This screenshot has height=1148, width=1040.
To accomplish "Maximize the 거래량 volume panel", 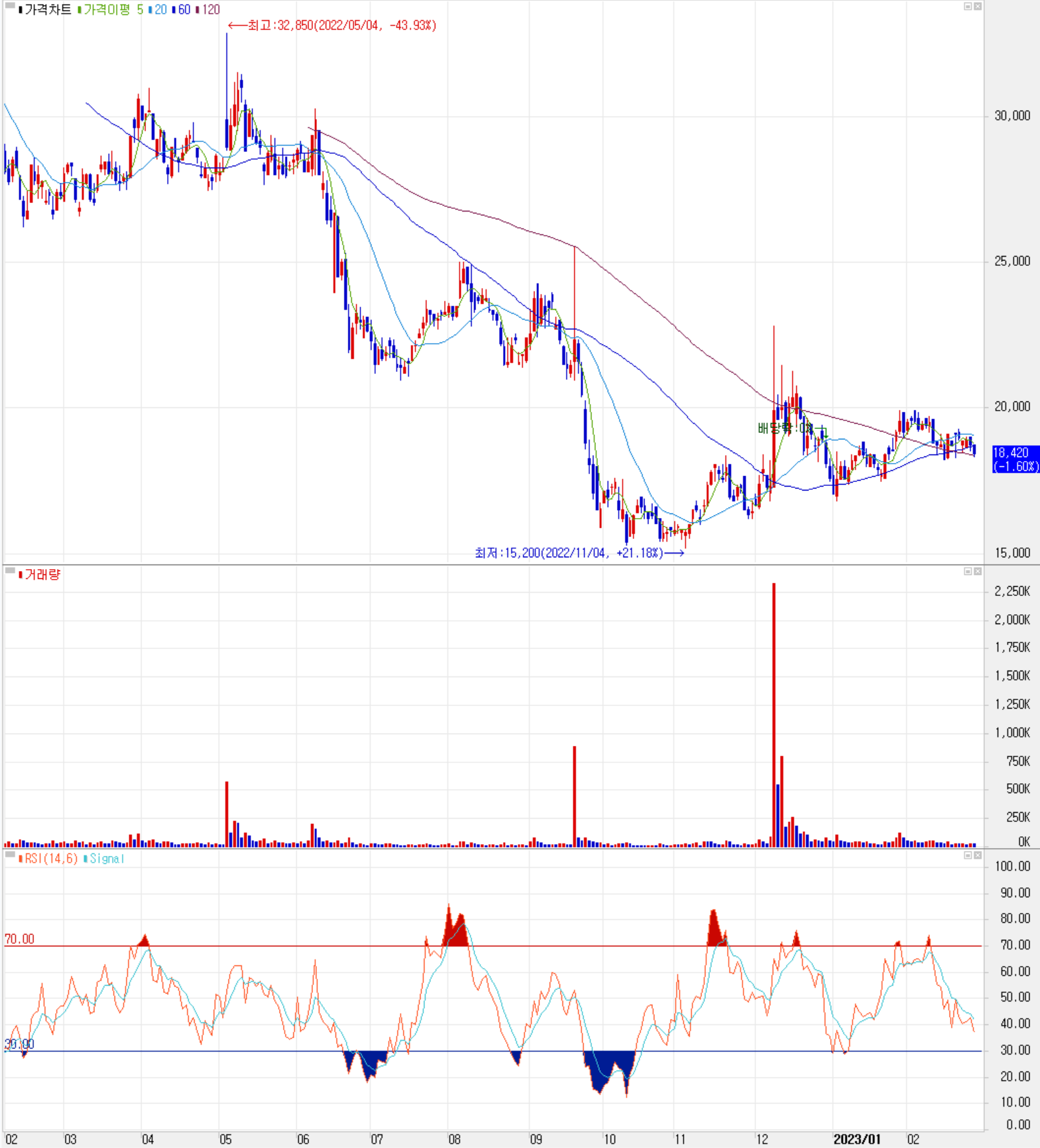I will click(968, 572).
